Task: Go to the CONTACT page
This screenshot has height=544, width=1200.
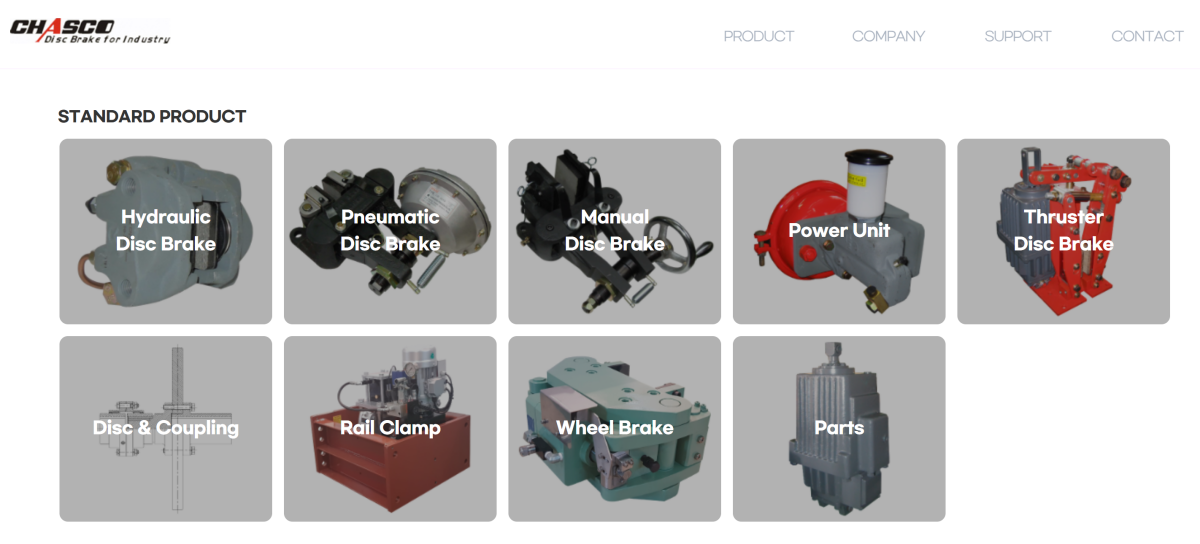Action: 1147,36
